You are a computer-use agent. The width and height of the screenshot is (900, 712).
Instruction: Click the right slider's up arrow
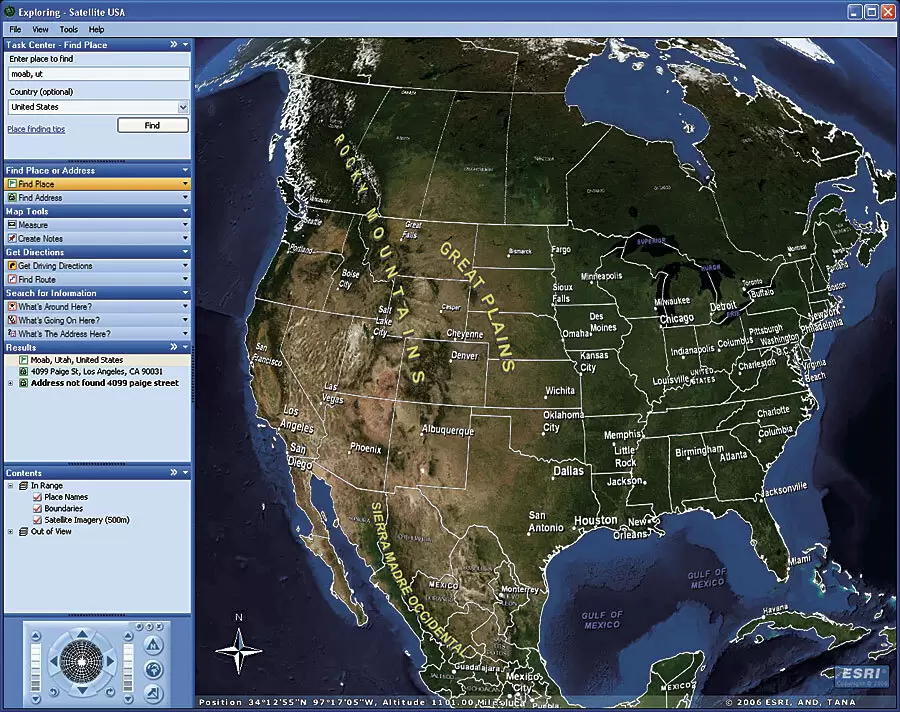pos(128,636)
